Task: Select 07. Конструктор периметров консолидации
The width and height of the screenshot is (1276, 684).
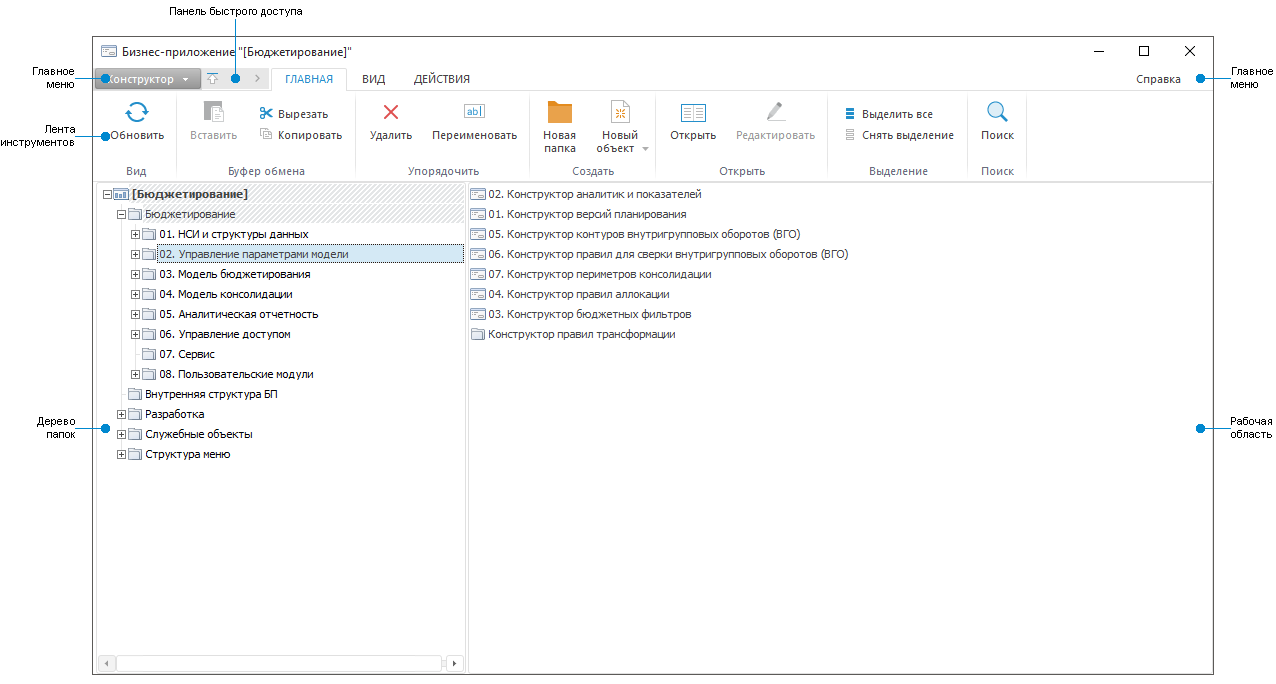Action: 600,274
